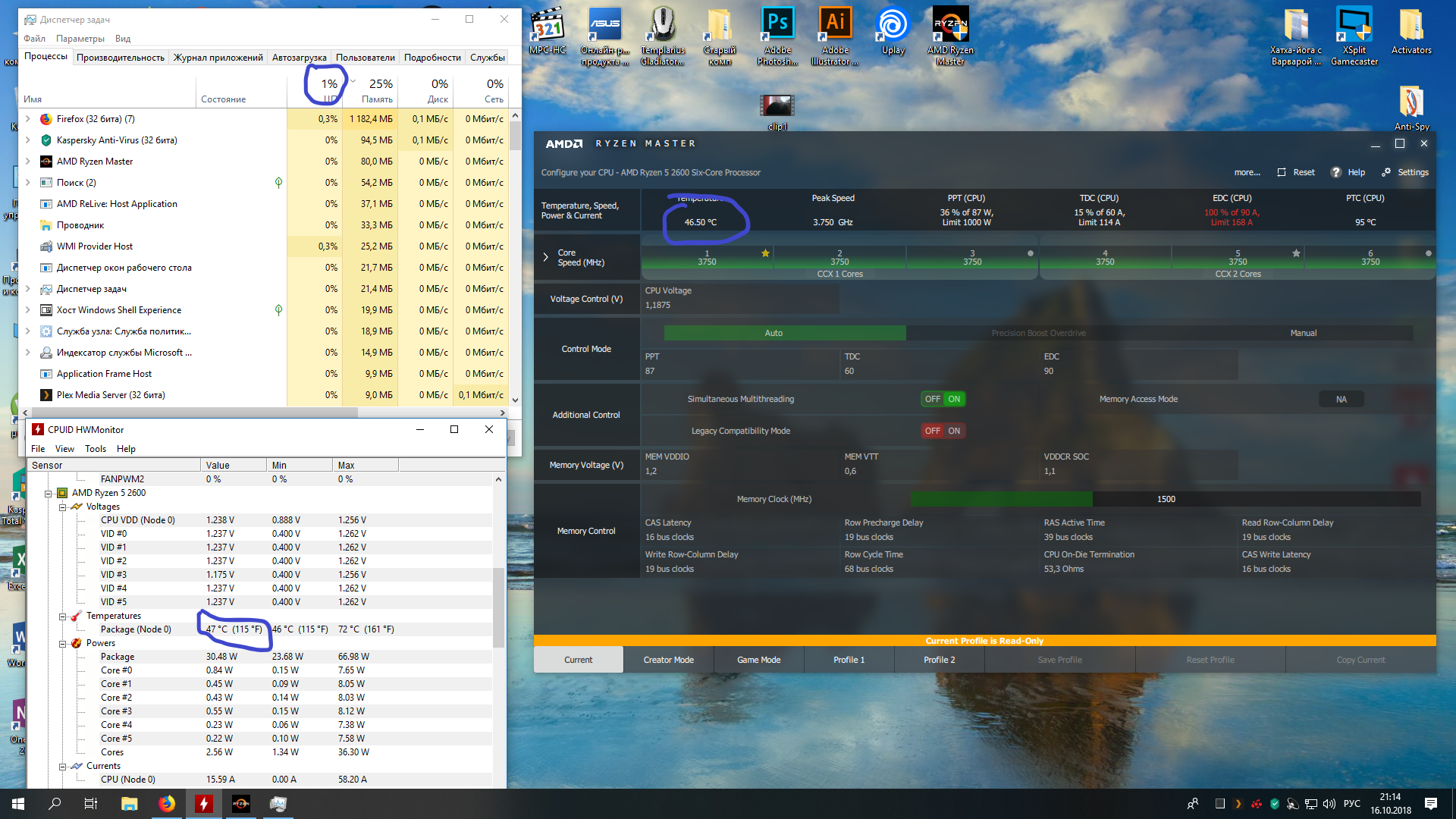1456x819 pixels.
Task: Open Ryzen Master Settings gear
Action: 1386,172
